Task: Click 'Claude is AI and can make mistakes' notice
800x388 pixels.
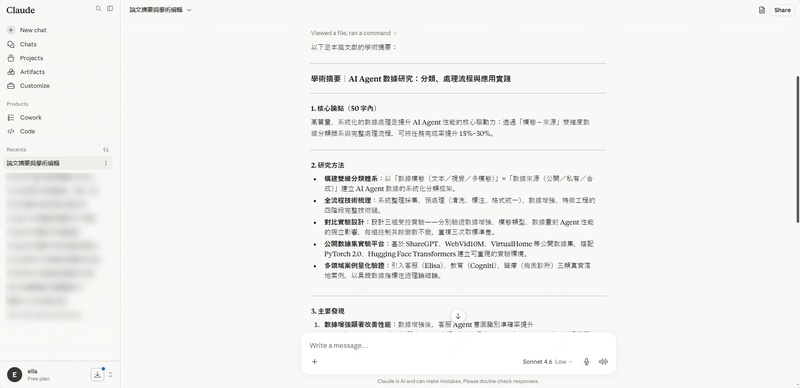Action: pos(458,381)
